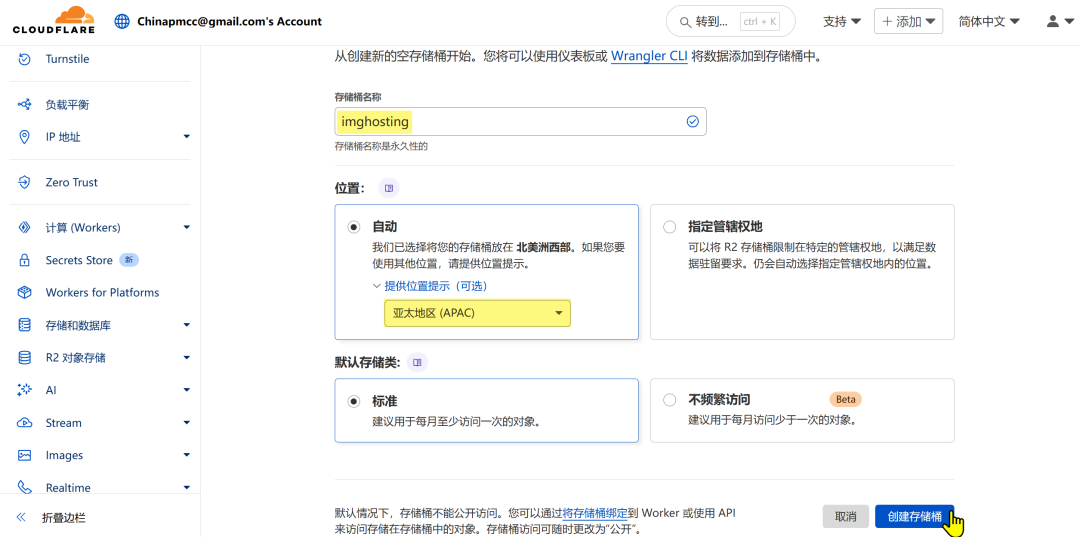Click the Zero Trust sidebar icon
This screenshot has height=537, width=1080.
pos(25,182)
